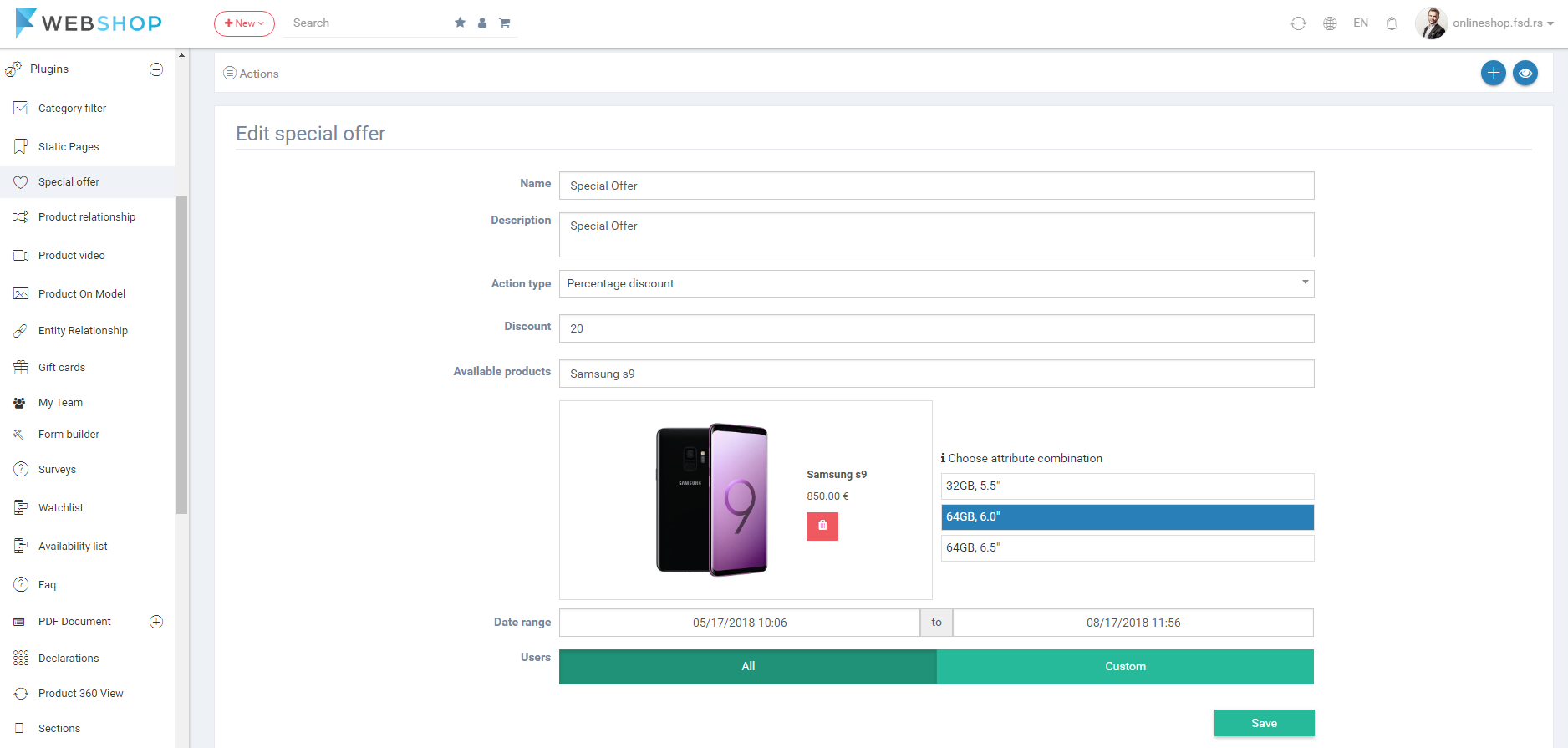The height and width of the screenshot is (748, 1568).
Task: Click the My Team people icon
Action: 19,403
